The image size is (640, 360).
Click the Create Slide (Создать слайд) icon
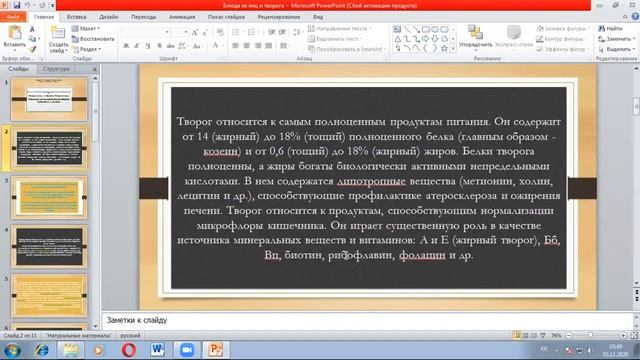pyautogui.click(x=58, y=33)
